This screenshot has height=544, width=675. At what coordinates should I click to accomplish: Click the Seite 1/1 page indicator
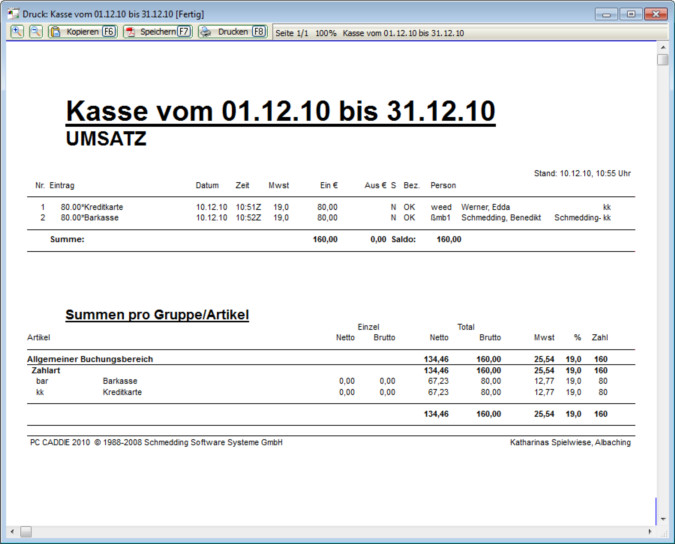click(x=293, y=33)
